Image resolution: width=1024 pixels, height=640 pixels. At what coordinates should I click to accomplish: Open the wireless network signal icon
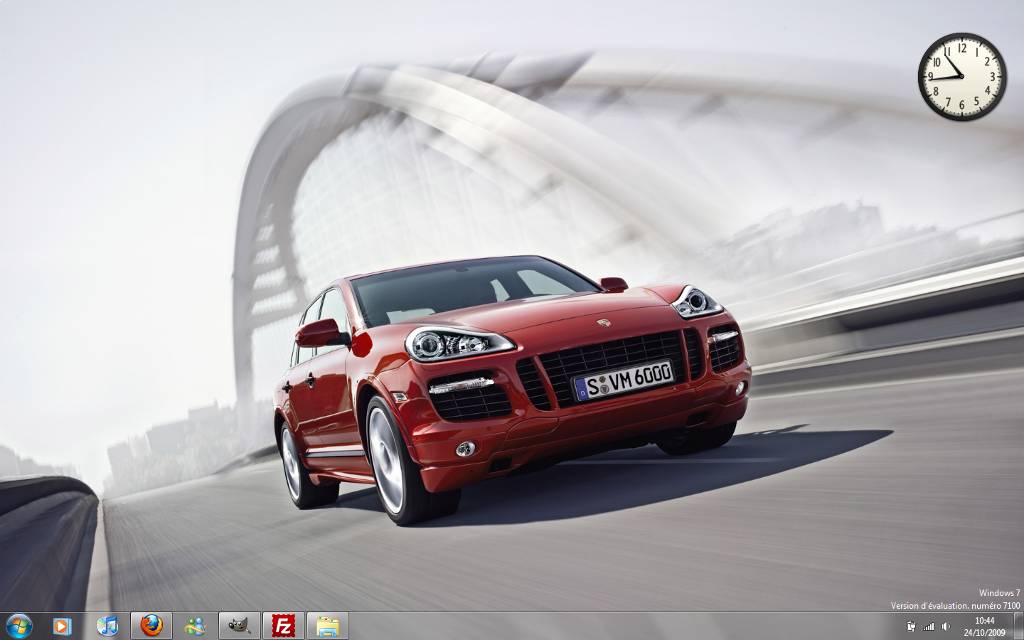pos(928,626)
